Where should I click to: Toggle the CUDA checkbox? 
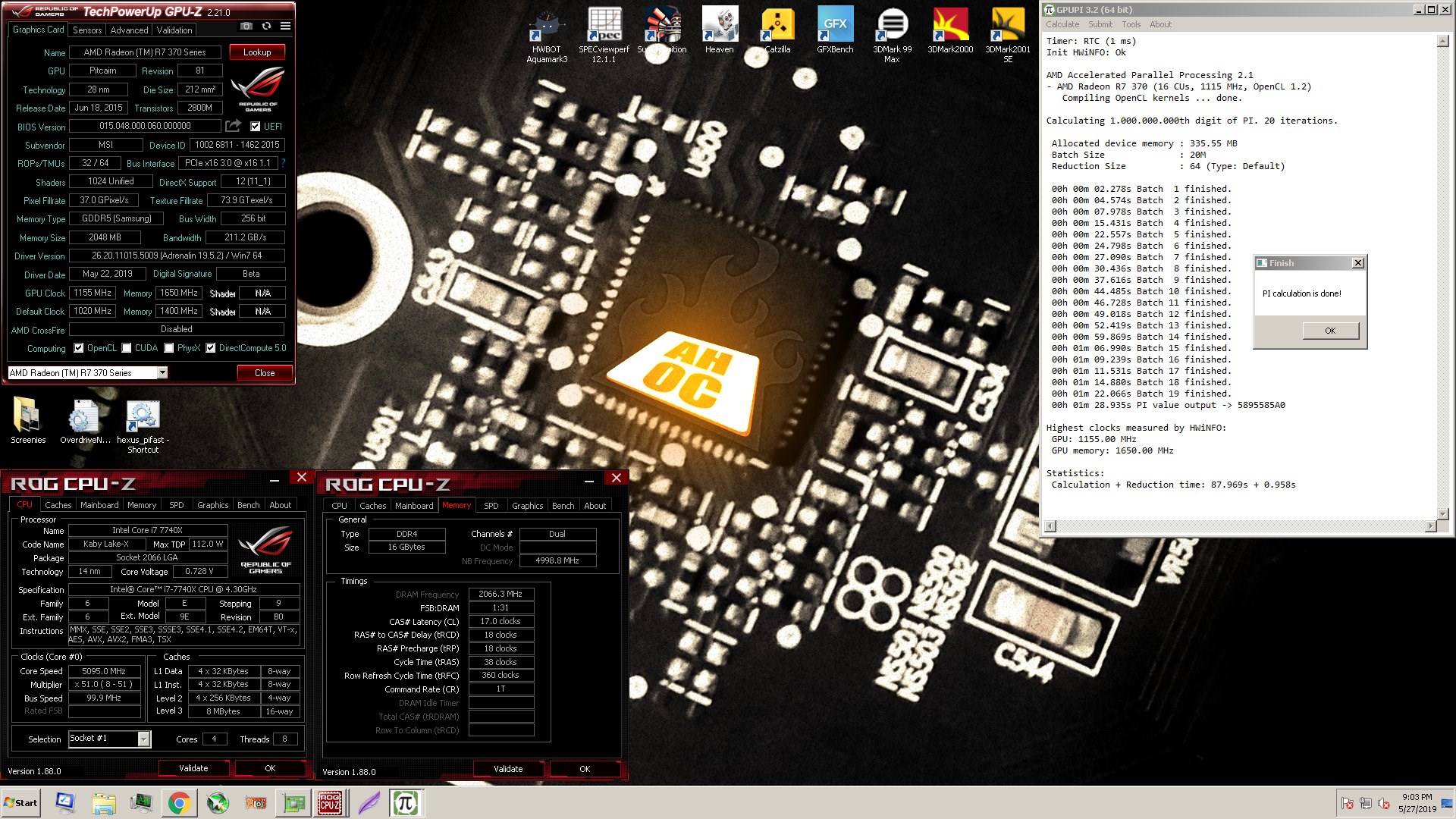coord(127,348)
